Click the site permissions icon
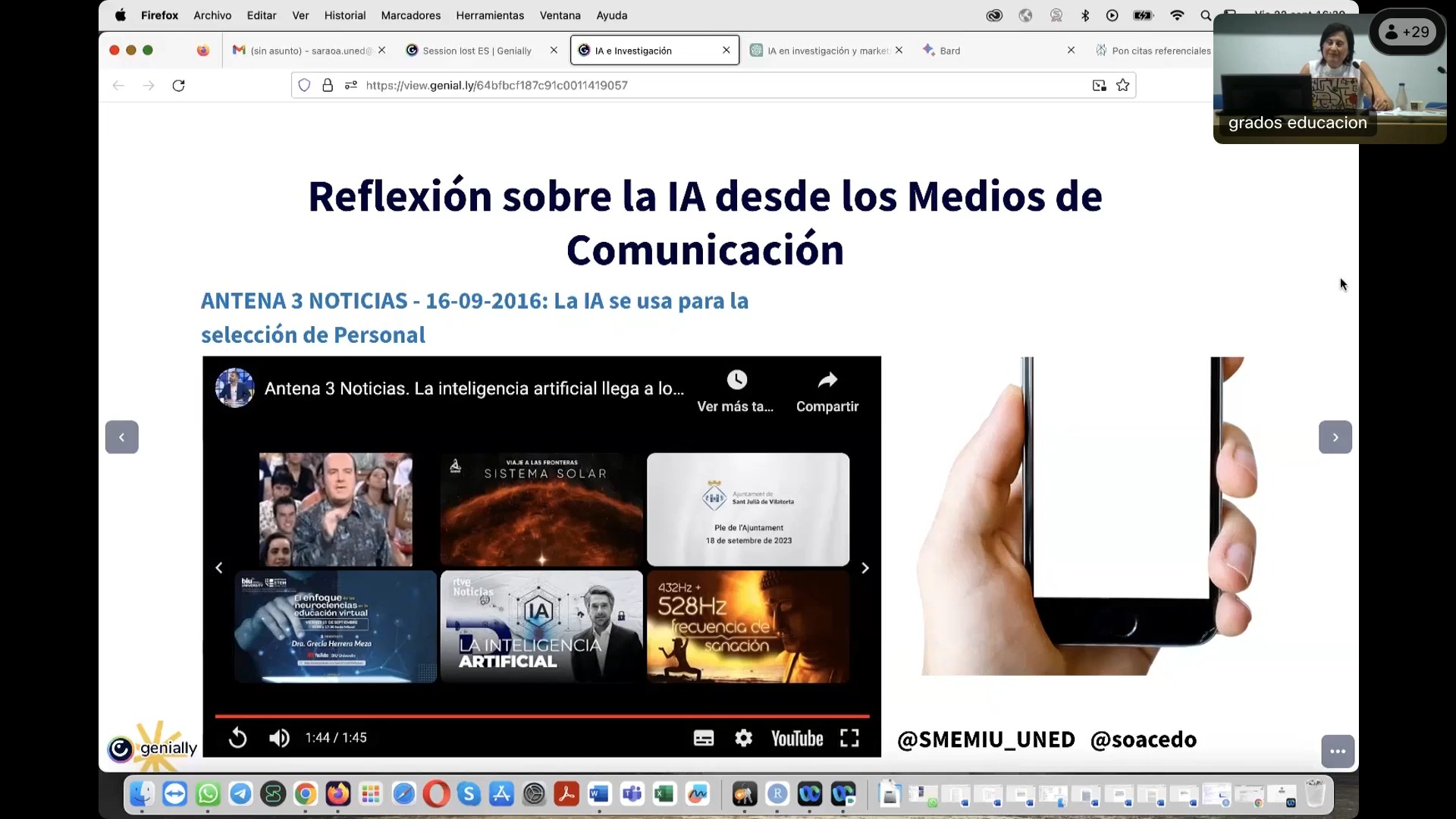This screenshot has width=1456, height=819. point(351,86)
